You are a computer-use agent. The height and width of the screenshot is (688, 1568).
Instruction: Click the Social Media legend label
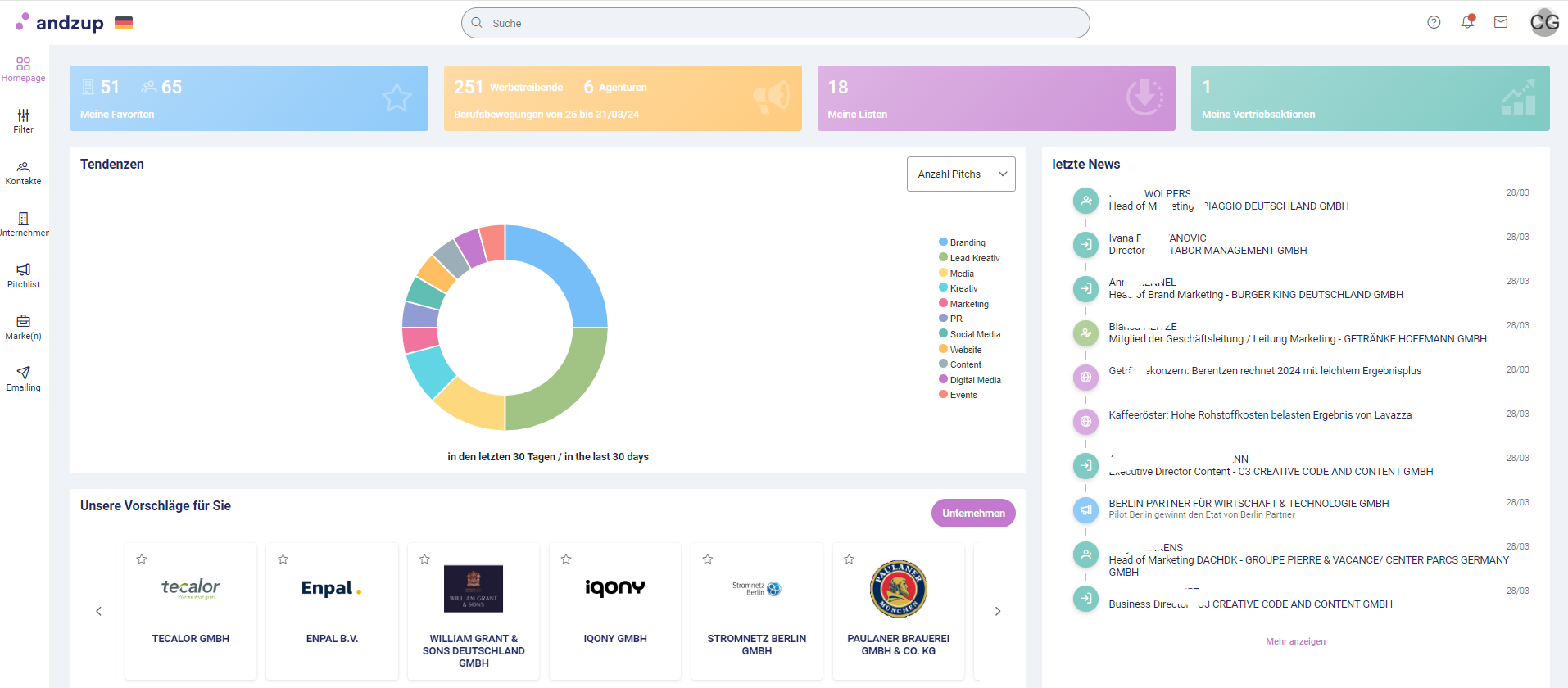pos(975,334)
